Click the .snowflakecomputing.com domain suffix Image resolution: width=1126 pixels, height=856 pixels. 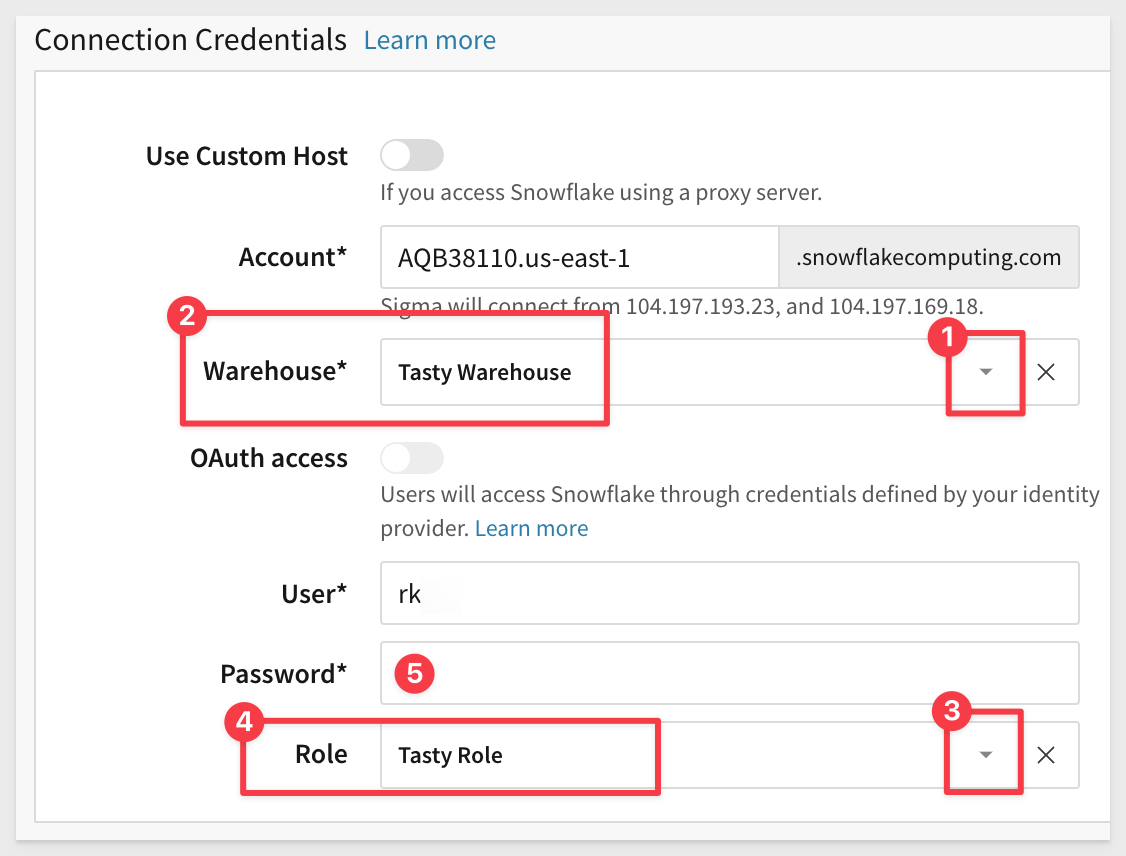tap(928, 258)
